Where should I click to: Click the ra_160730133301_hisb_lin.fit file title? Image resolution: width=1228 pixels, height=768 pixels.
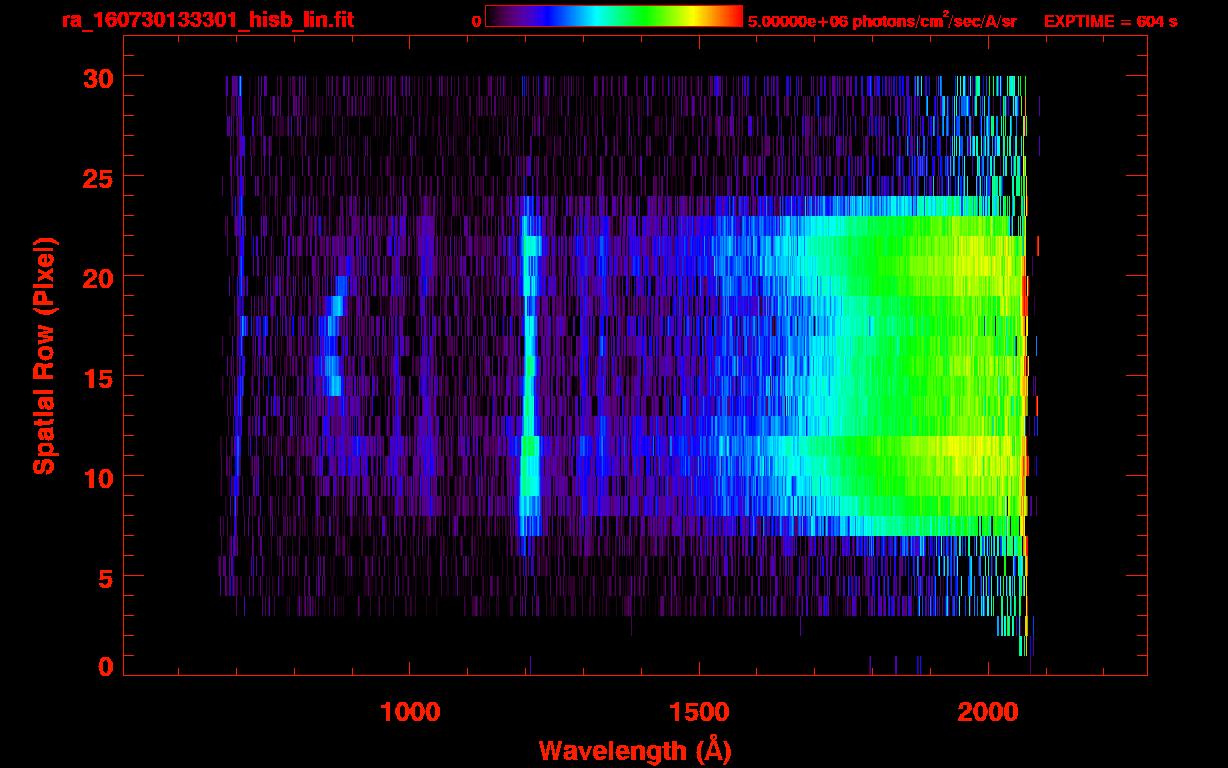[207, 20]
